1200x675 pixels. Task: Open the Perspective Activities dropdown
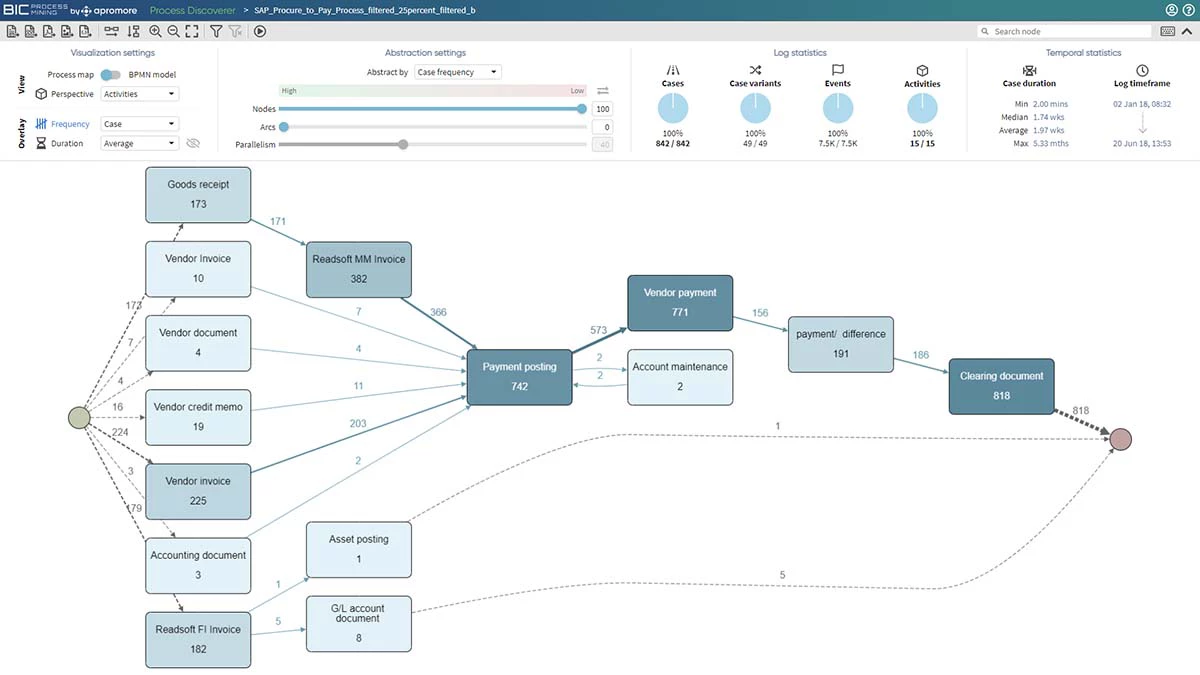(x=139, y=93)
